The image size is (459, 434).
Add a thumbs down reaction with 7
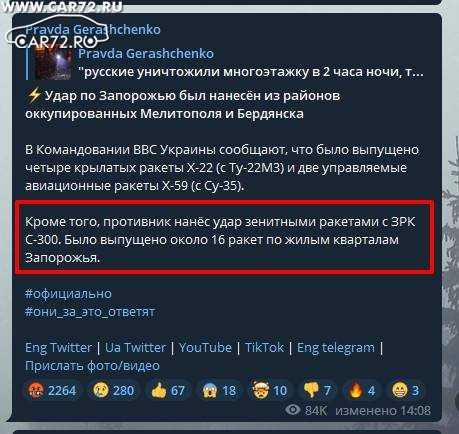point(317,390)
